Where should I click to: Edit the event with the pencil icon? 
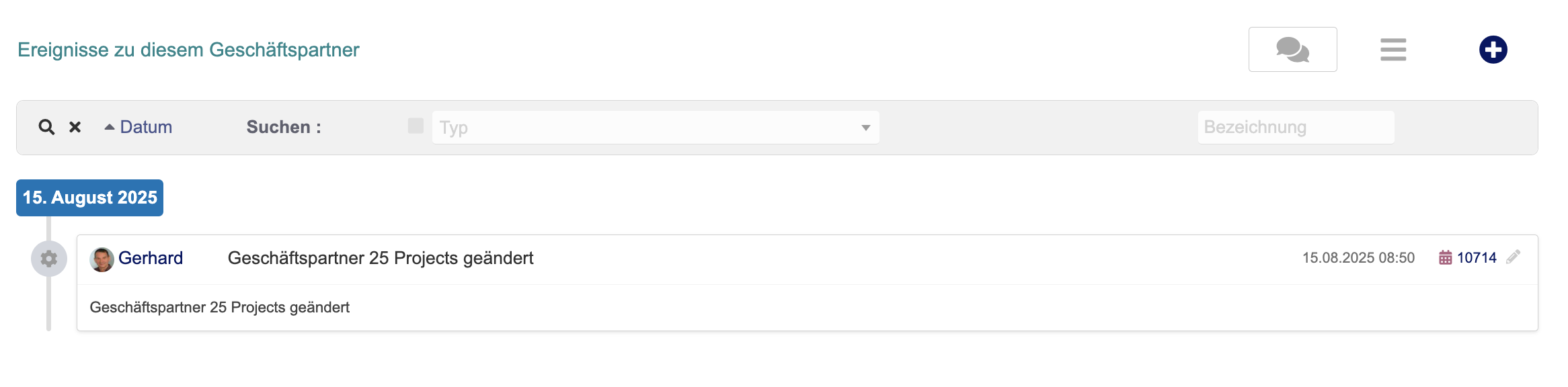[x=1513, y=257]
